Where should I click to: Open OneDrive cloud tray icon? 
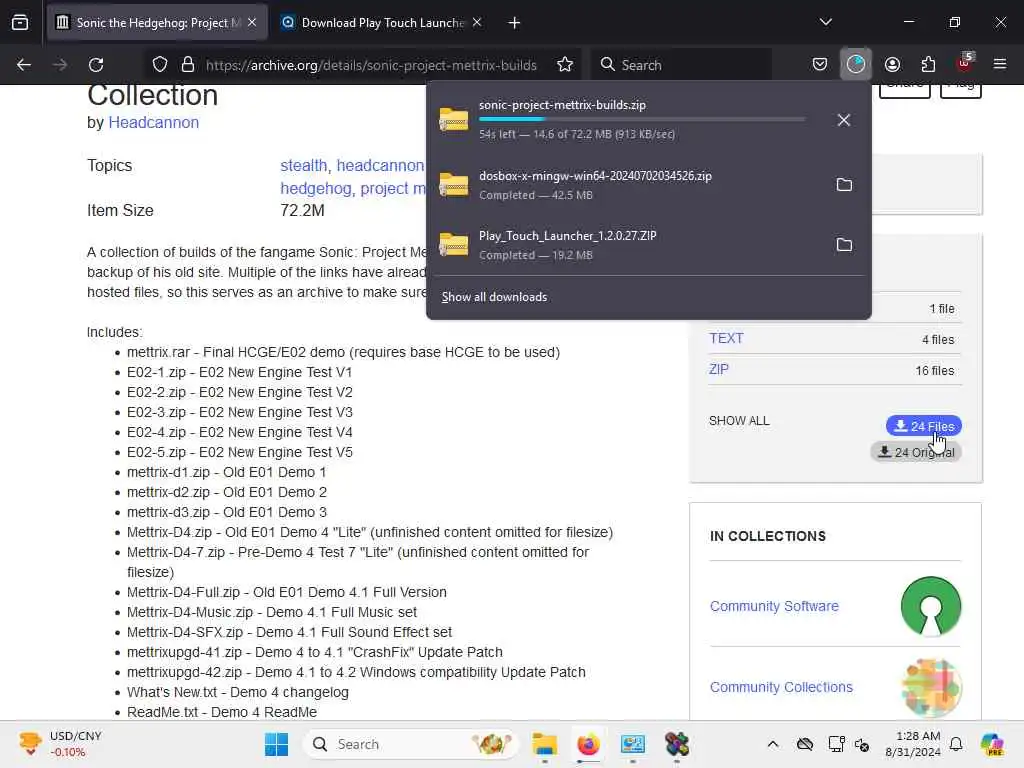tap(805, 744)
